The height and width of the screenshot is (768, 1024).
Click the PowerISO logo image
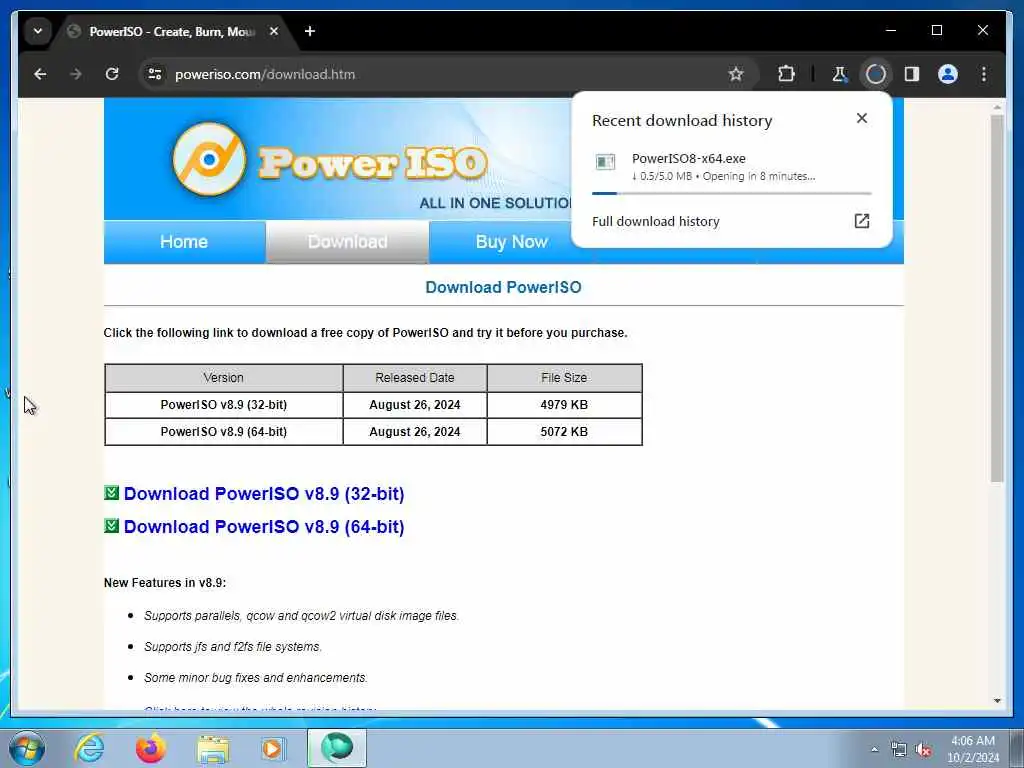click(x=330, y=159)
